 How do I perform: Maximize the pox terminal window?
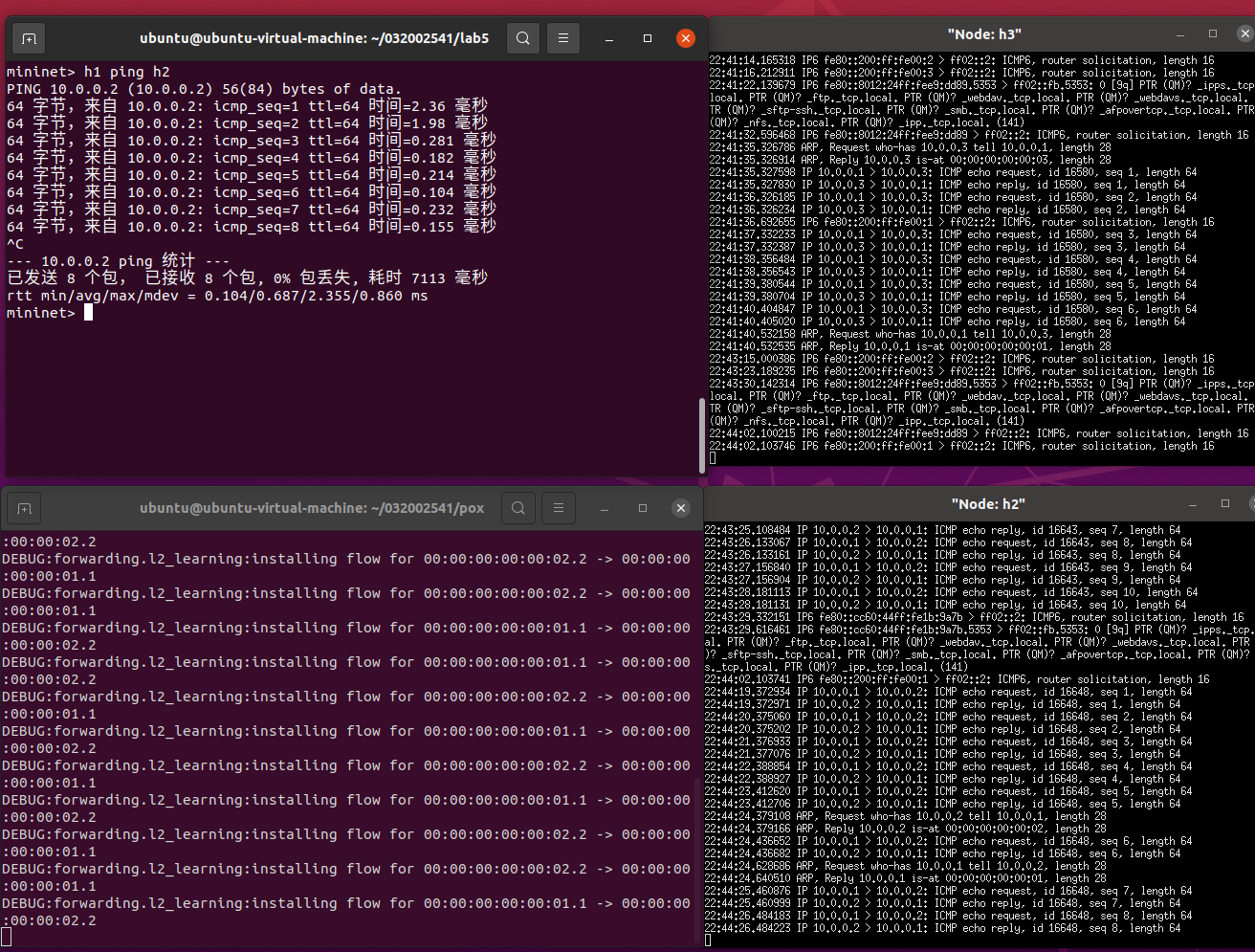[643, 508]
